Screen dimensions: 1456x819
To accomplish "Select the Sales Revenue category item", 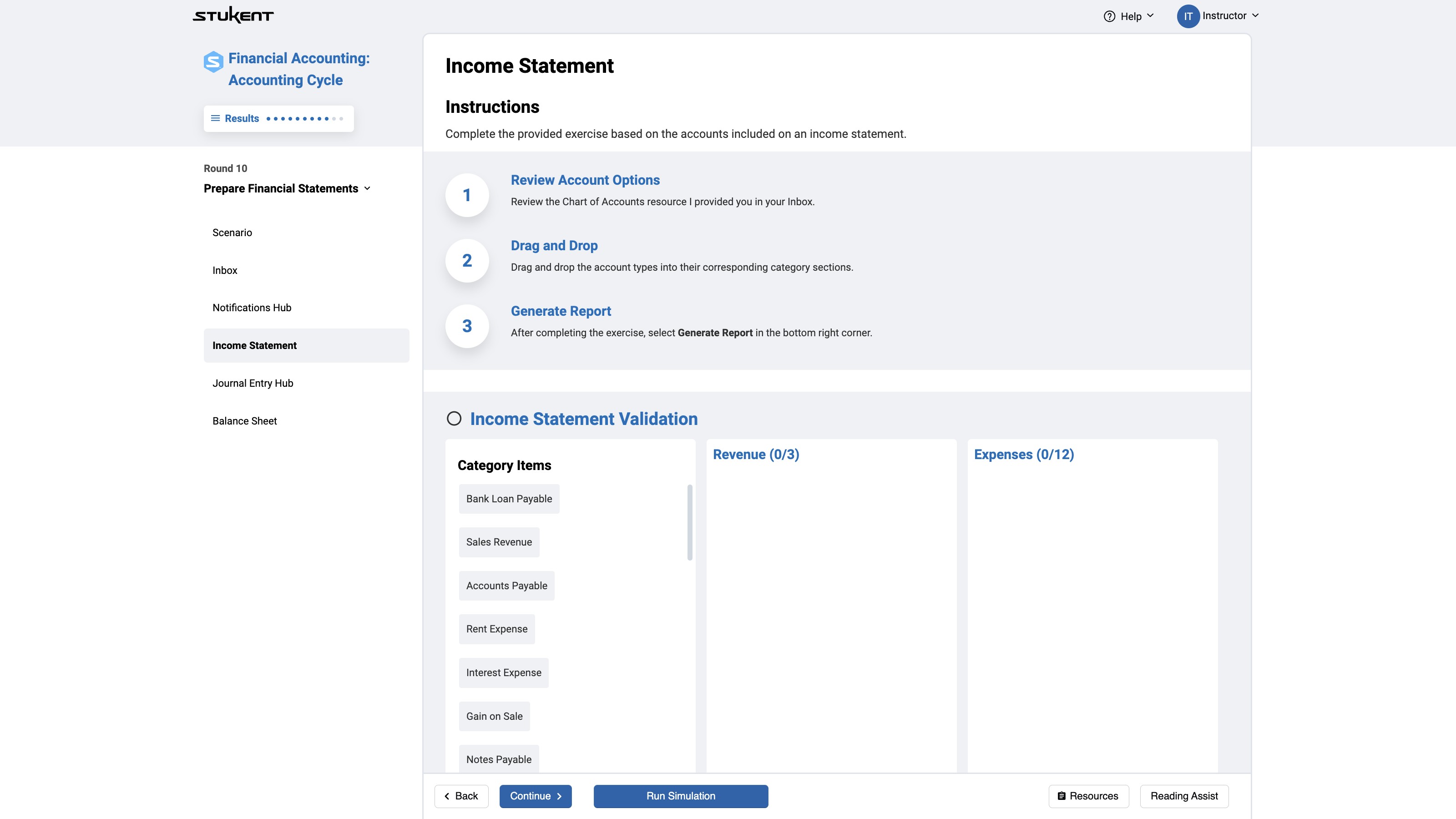I will (499, 542).
